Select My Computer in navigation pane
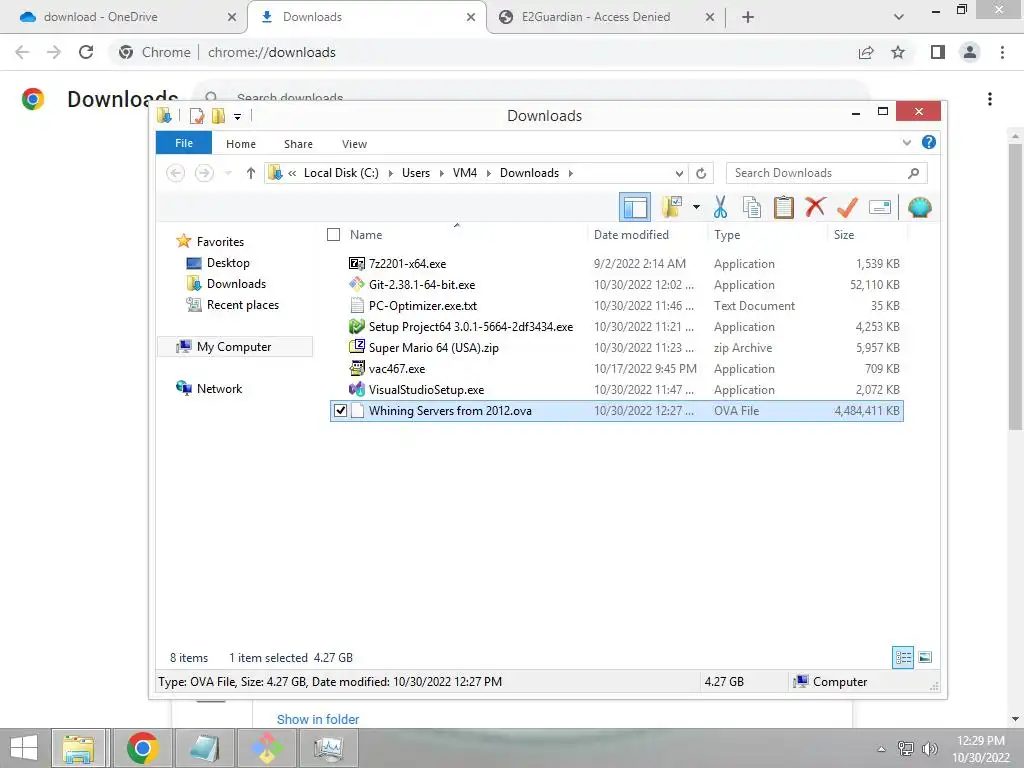This screenshot has width=1024, height=768. click(x=234, y=347)
